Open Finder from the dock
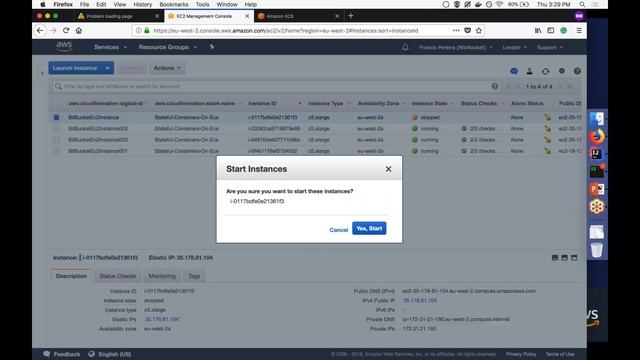Viewport: 640px width, 360px height. point(597,118)
